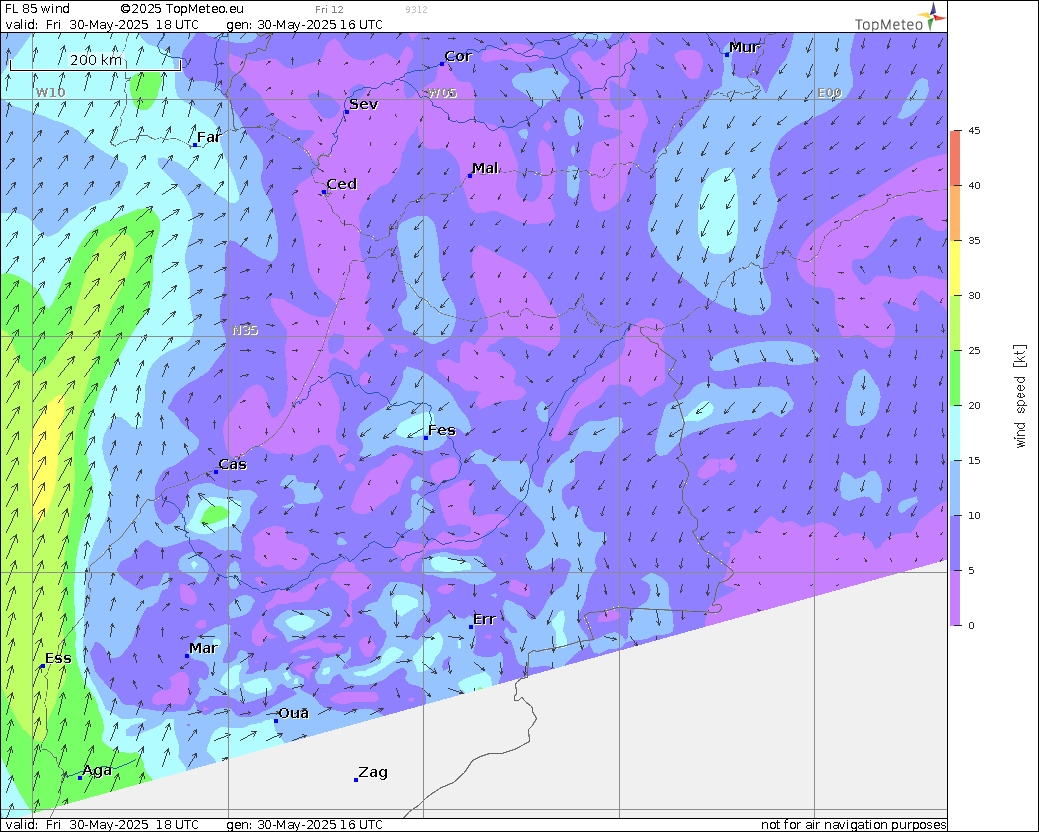The image size is (1039, 832).
Task: Click the 15 kt legend value
Action: coord(974,460)
